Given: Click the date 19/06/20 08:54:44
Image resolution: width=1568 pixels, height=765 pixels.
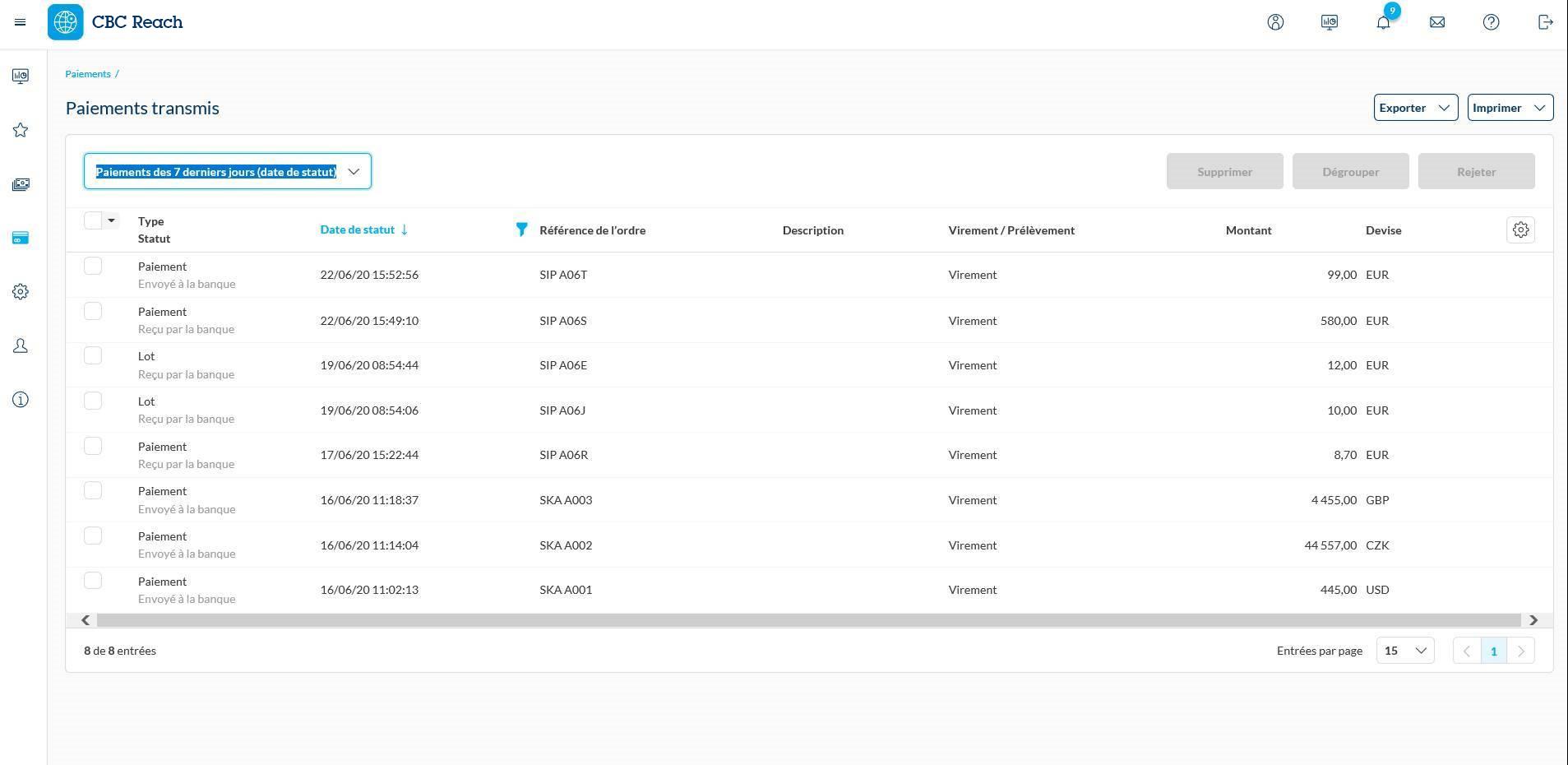Looking at the screenshot, I should pyautogui.click(x=369, y=365).
